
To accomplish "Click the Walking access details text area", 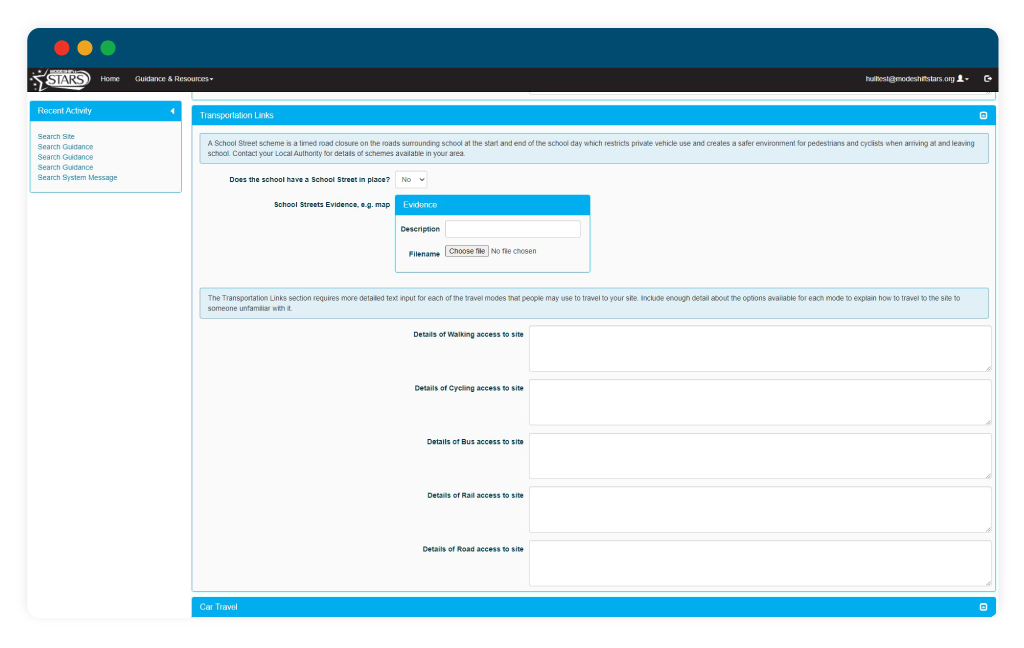I will pos(760,349).
